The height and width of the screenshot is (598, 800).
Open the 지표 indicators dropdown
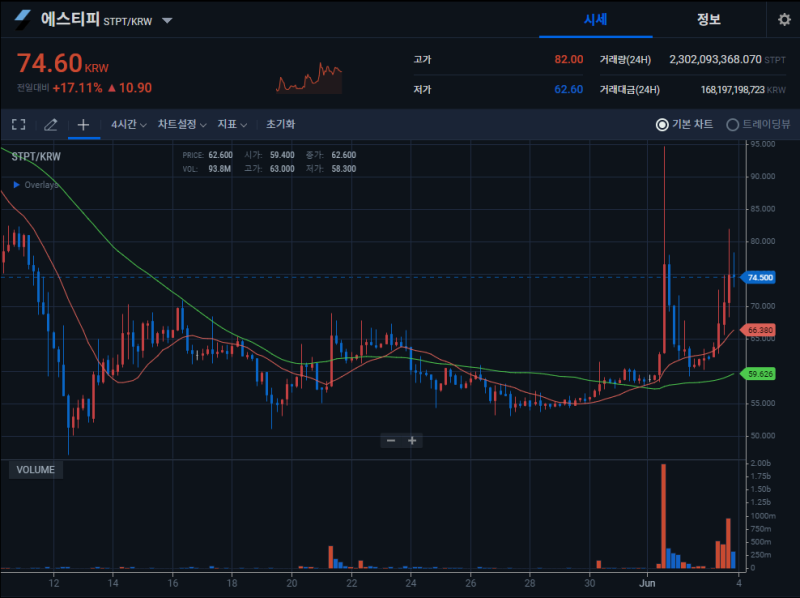[x=232, y=124]
